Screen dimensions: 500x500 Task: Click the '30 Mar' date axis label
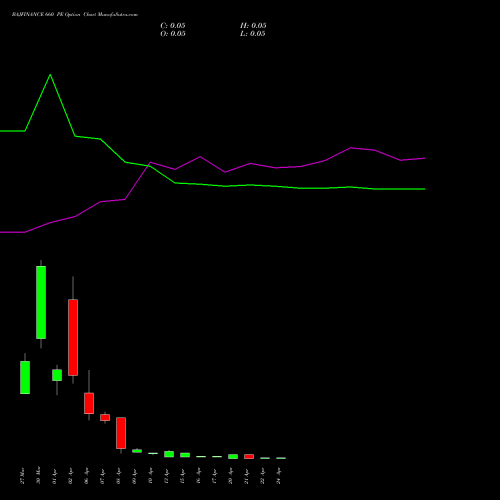[38, 475]
